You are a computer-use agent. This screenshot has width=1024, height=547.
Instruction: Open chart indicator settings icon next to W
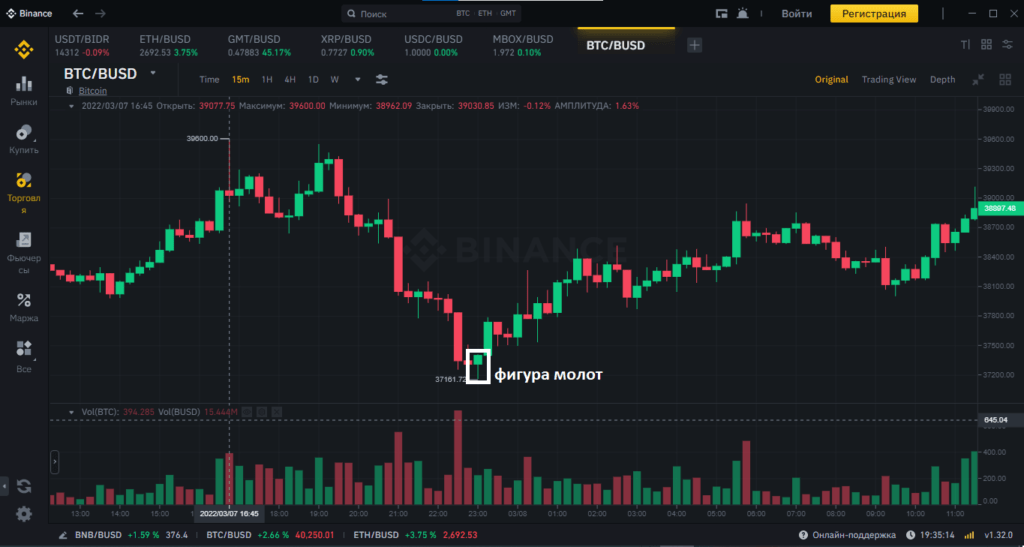click(381, 79)
